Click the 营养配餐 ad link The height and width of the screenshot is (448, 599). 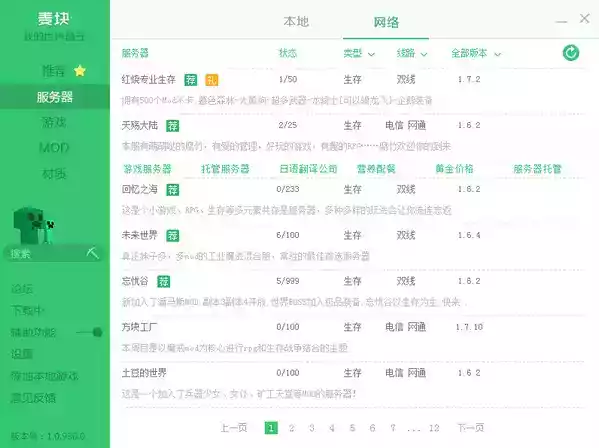tap(376, 169)
